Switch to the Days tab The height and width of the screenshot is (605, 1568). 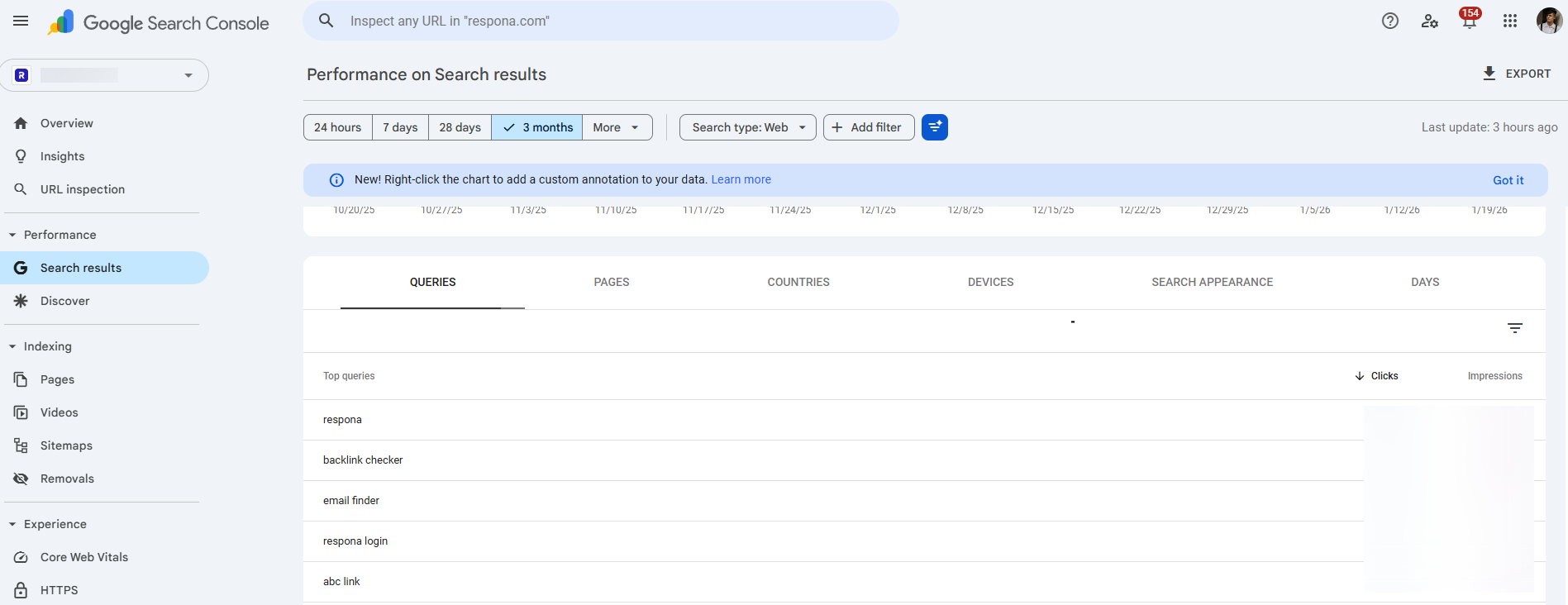[x=1425, y=283]
